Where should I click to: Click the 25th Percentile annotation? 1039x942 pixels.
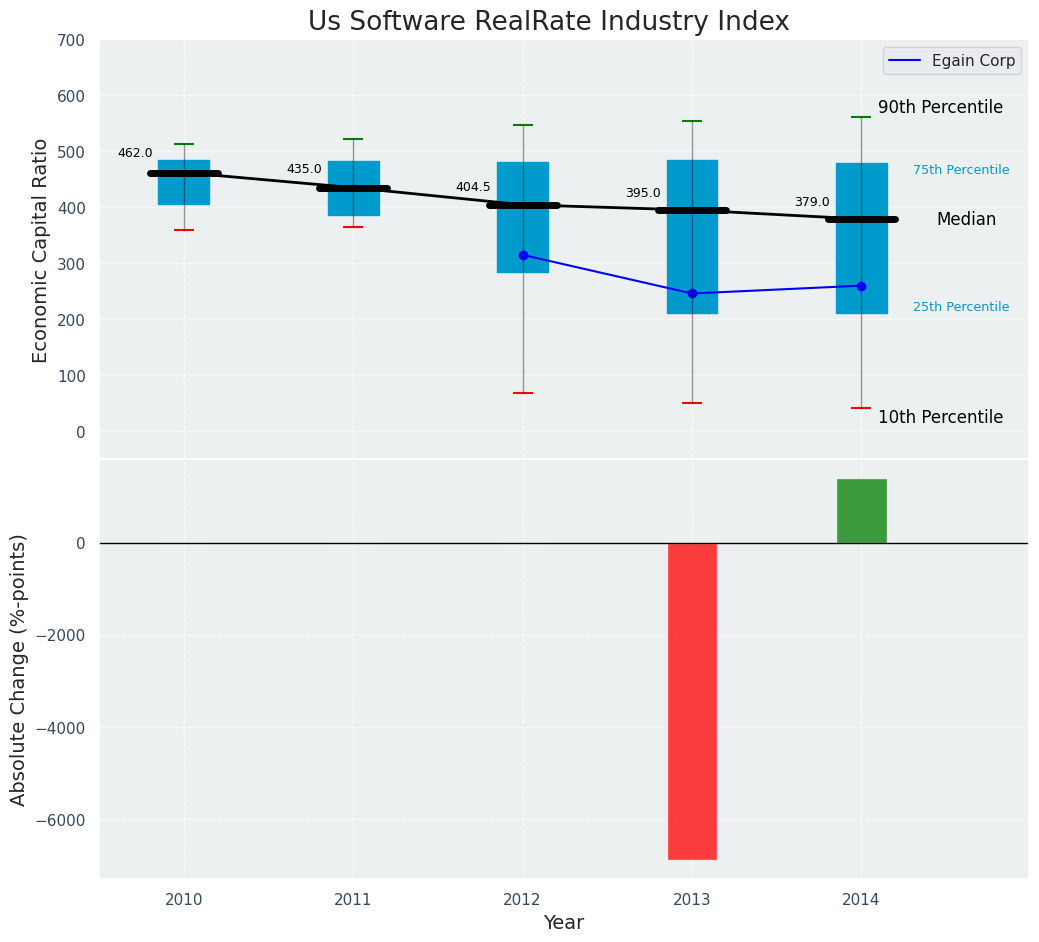961,307
